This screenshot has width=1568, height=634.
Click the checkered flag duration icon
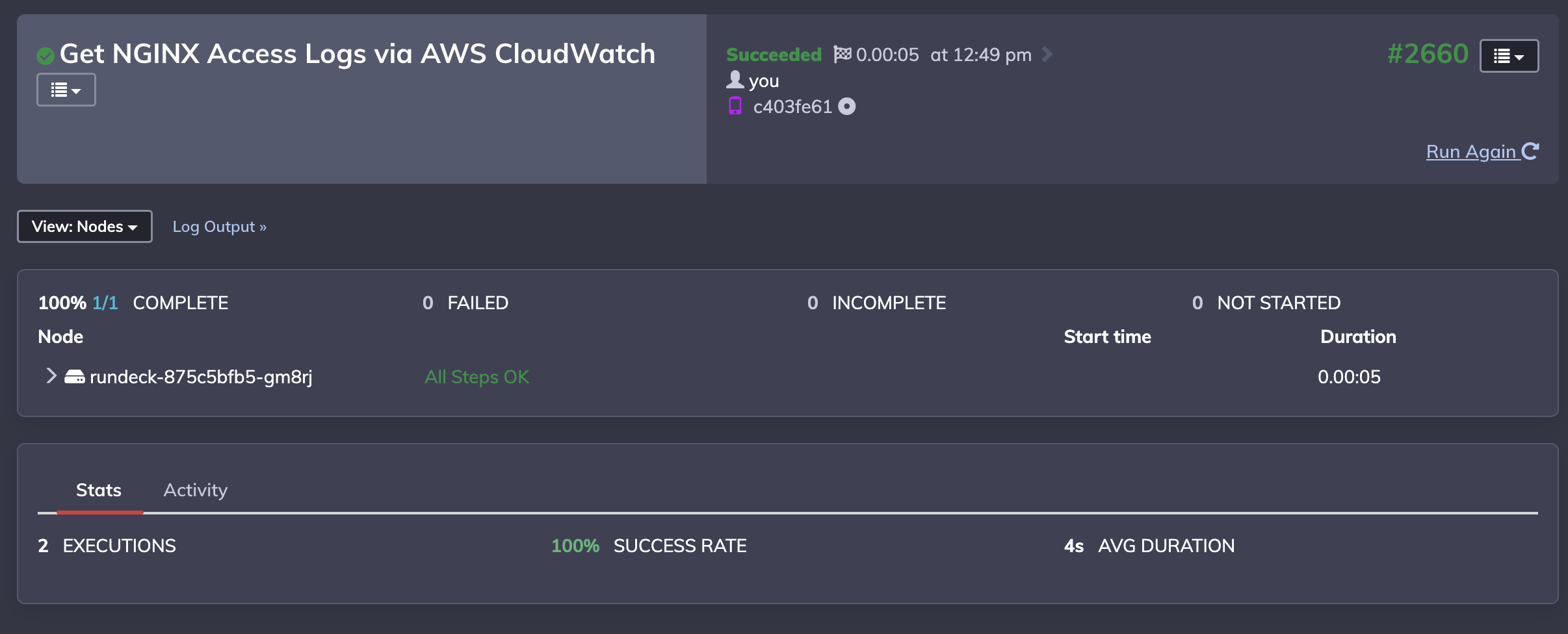point(843,54)
